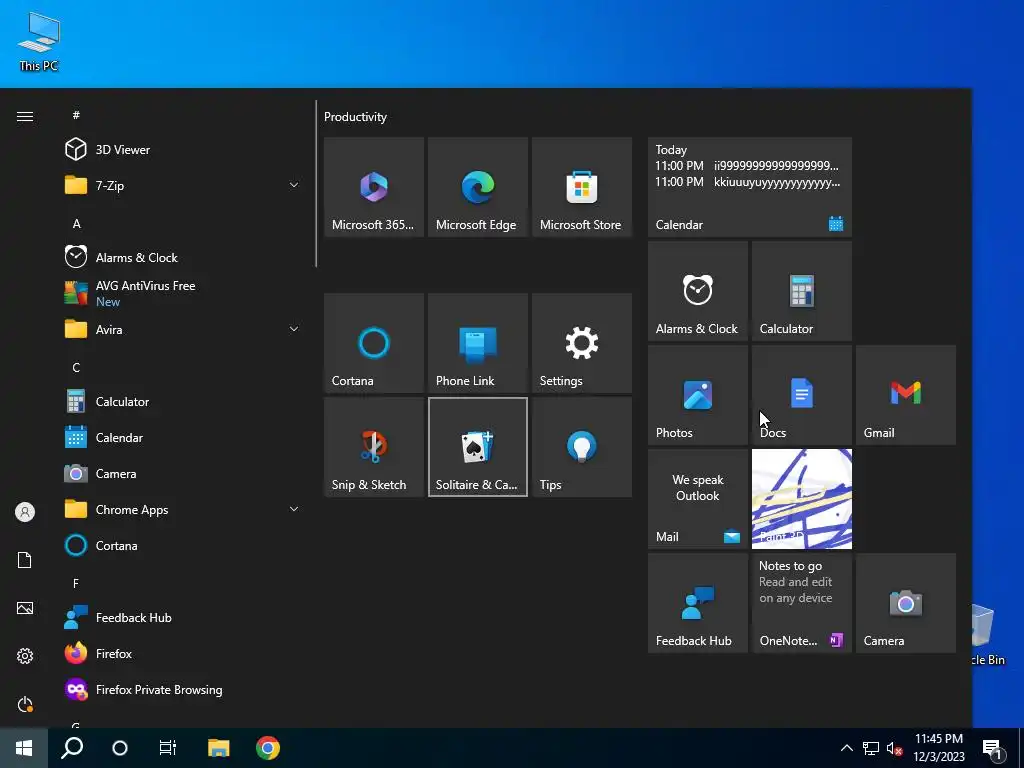Screen dimensions: 1024x768
Task: Open Documents from the Start sidebar
Action: [x=25, y=560]
